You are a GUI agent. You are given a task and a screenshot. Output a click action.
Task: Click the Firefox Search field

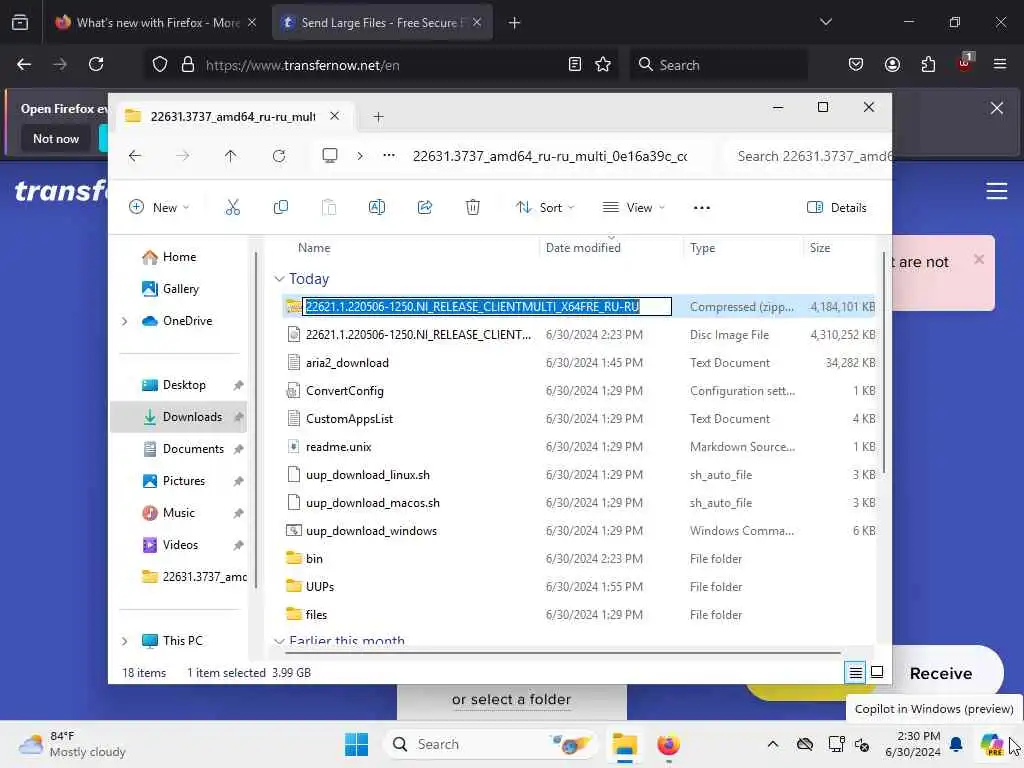point(718,65)
